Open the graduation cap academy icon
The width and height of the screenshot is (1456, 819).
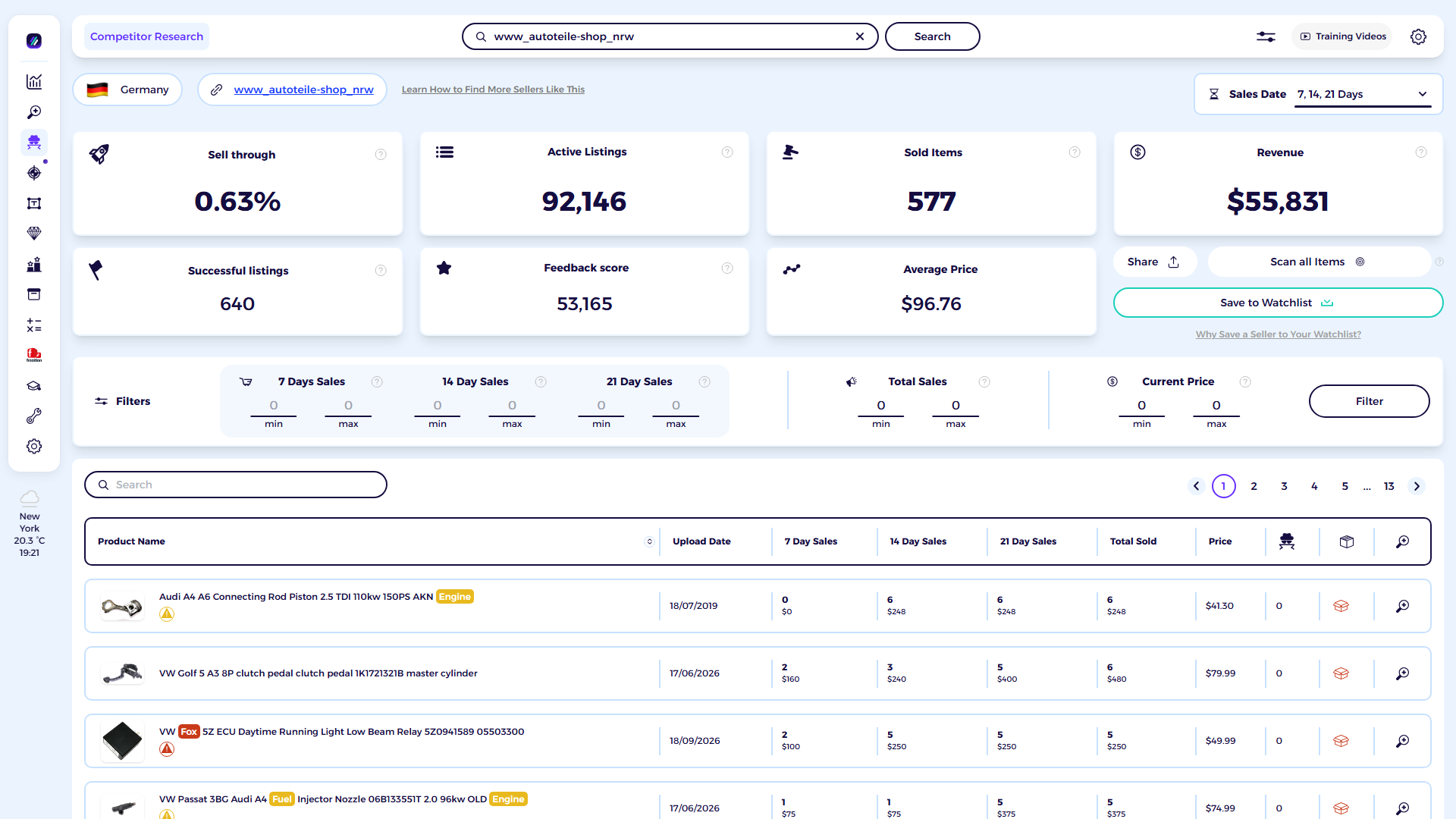(x=34, y=386)
